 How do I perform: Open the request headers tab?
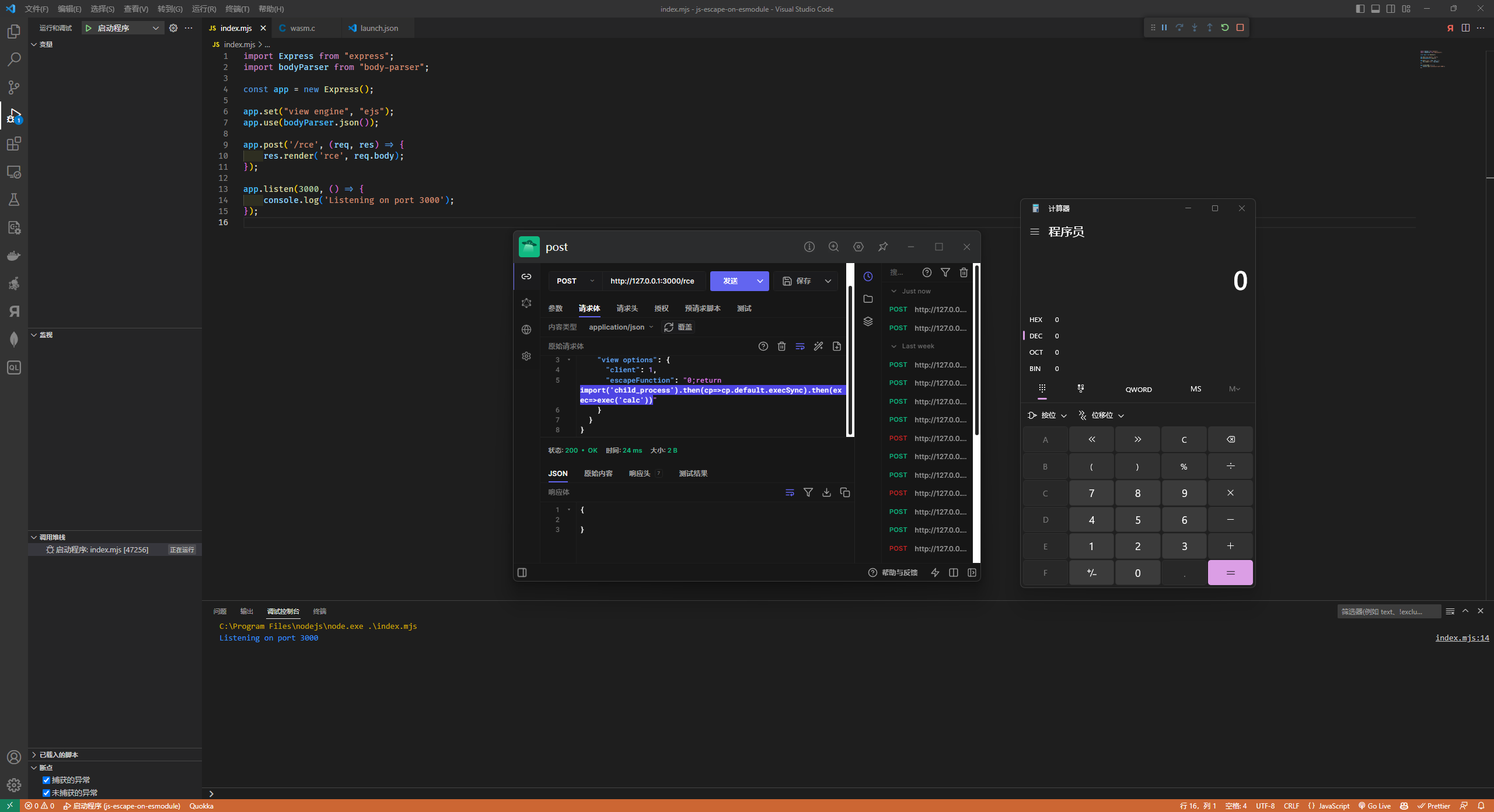(627, 309)
